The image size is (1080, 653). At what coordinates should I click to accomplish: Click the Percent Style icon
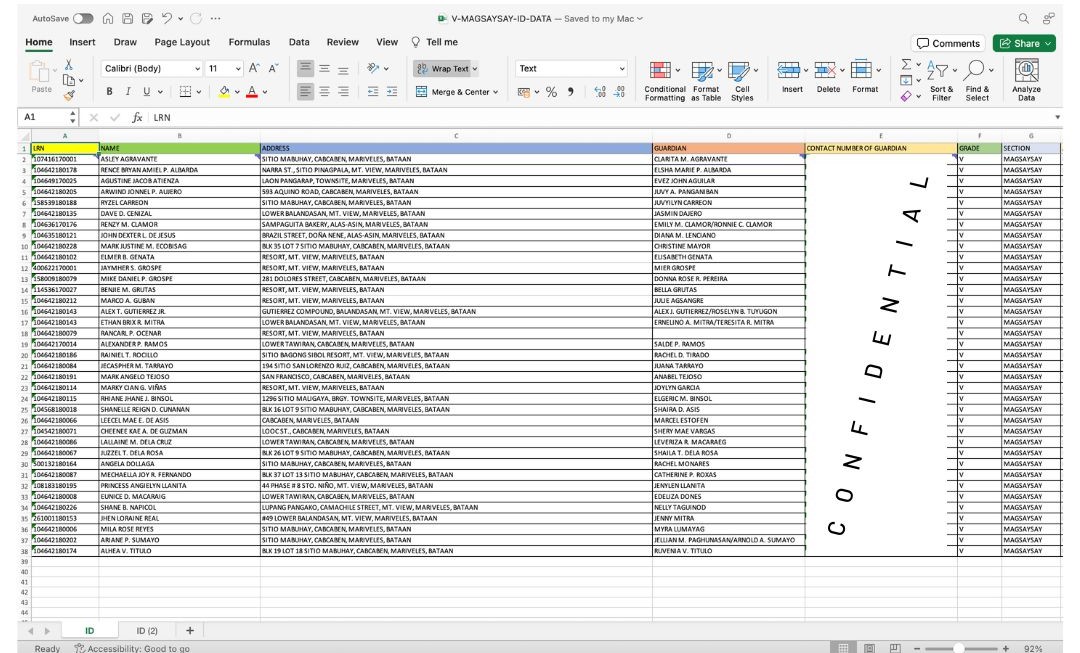[x=551, y=92]
